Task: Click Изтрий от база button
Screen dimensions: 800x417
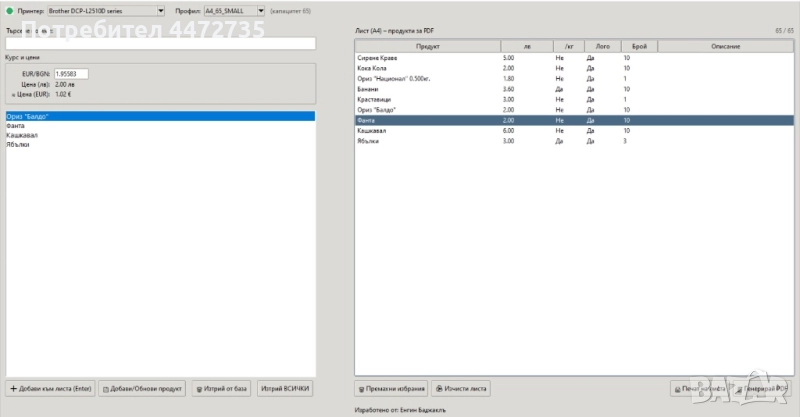Action: click(221, 388)
